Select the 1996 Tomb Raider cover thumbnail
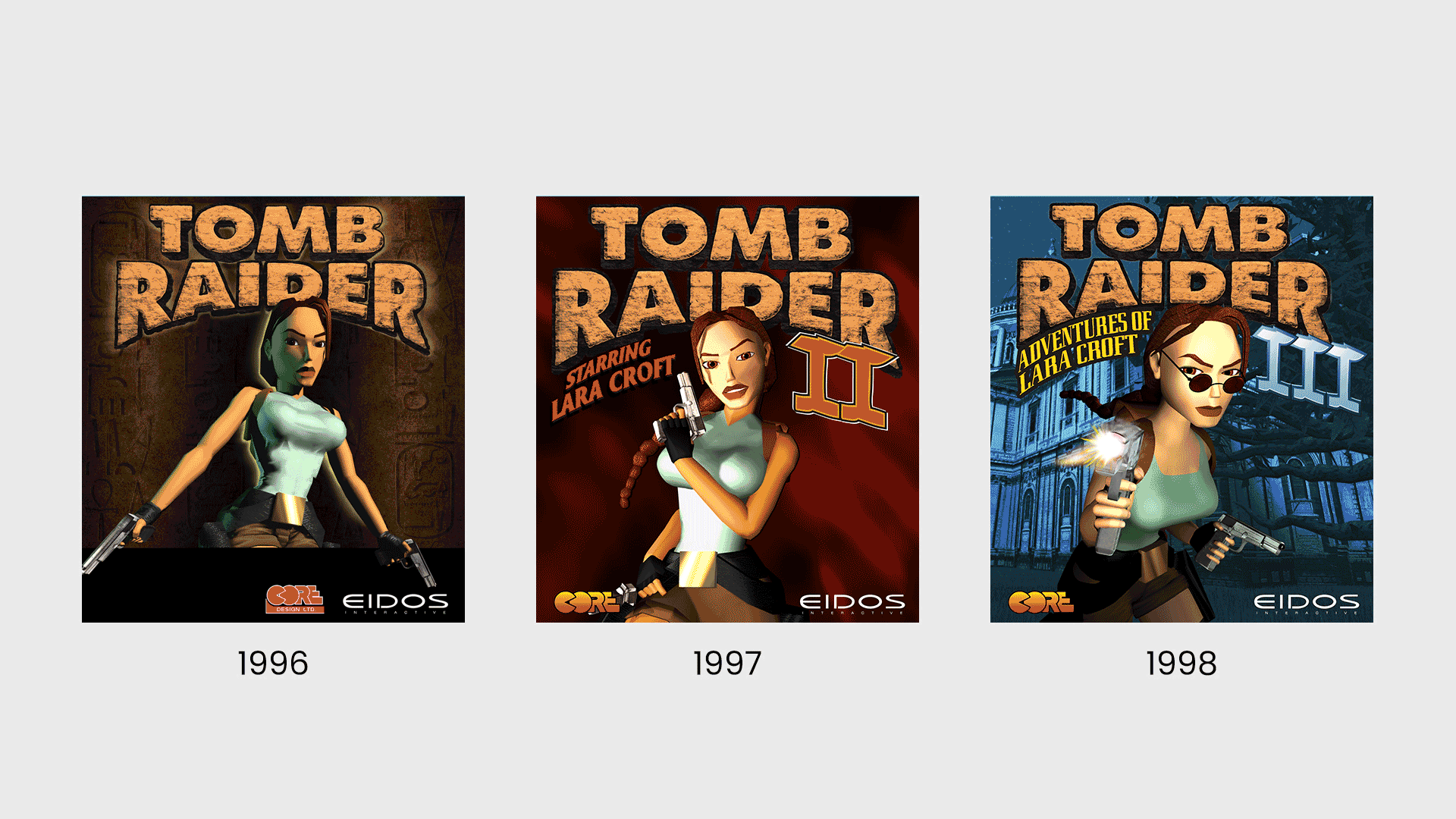This screenshot has width=1456, height=819. pyautogui.click(x=273, y=409)
